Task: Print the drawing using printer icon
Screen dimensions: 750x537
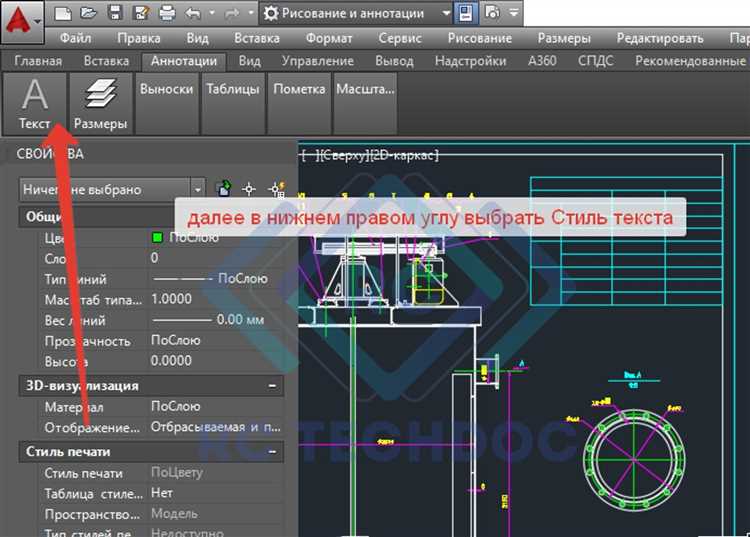Action: click(167, 13)
